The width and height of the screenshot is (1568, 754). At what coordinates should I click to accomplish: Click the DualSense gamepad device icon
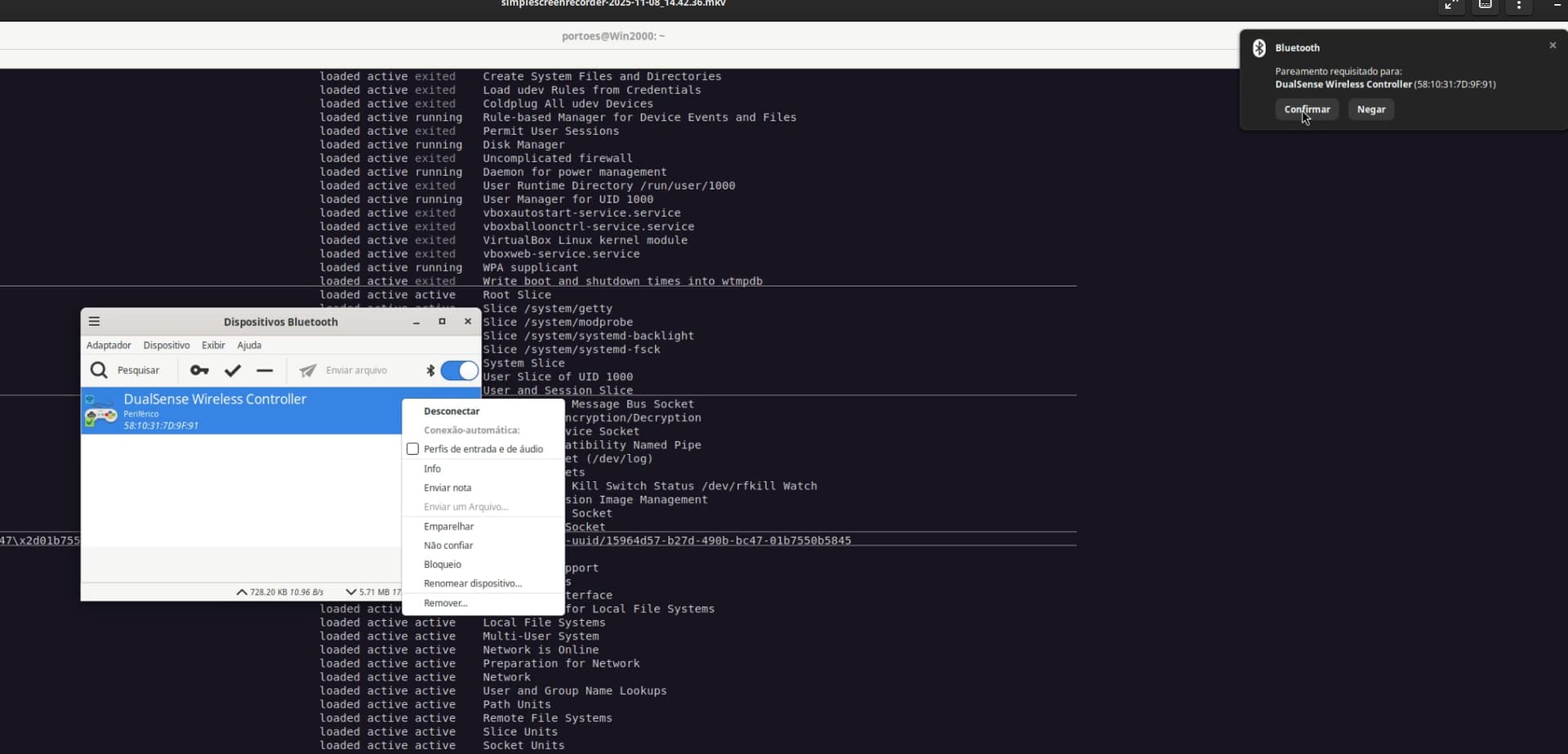click(101, 411)
